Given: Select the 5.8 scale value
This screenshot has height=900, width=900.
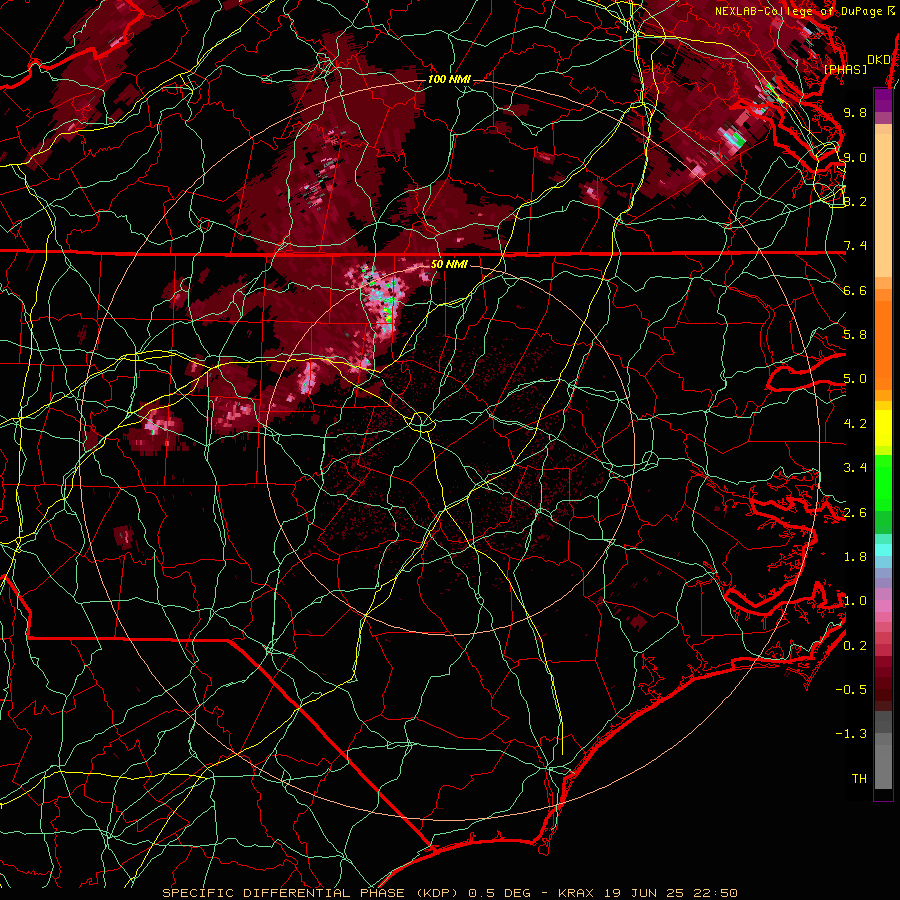Looking at the screenshot, I should [x=855, y=335].
